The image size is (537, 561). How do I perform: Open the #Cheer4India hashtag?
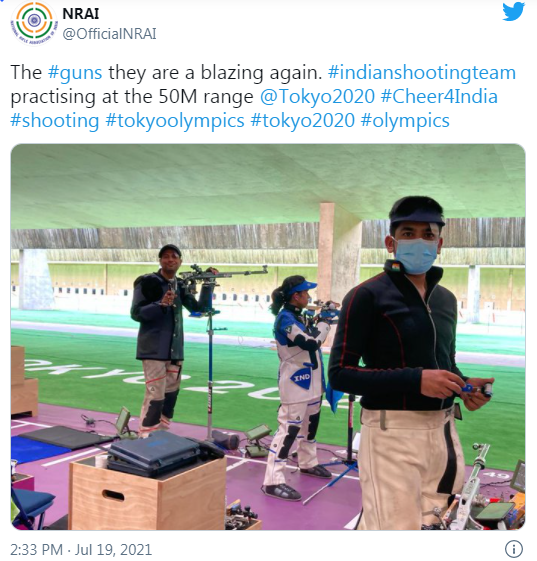(x=439, y=97)
